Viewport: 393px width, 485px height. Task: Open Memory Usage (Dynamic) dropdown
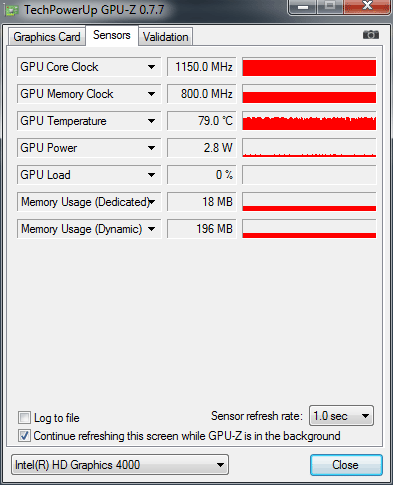point(151,229)
